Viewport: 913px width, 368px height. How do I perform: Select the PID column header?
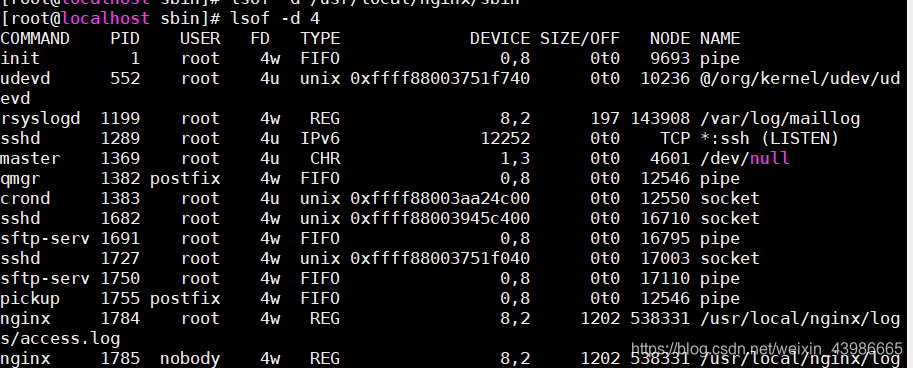pos(125,39)
